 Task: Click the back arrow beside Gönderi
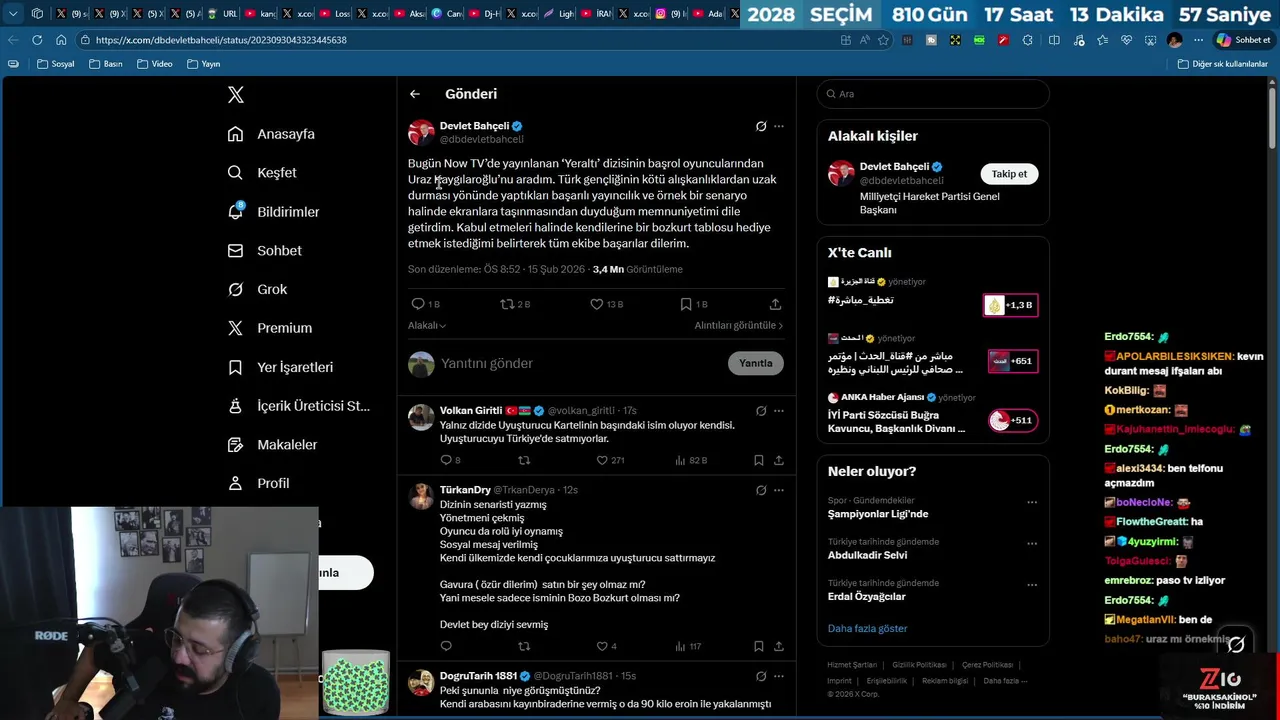(x=415, y=94)
